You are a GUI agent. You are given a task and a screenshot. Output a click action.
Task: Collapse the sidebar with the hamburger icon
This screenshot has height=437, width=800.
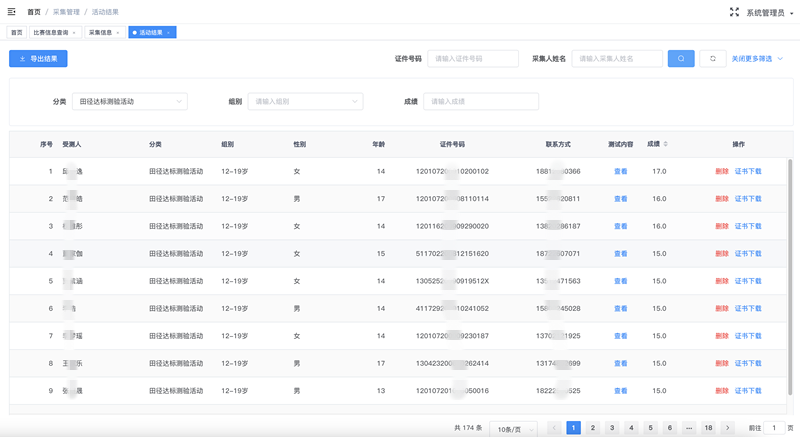[x=12, y=12]
